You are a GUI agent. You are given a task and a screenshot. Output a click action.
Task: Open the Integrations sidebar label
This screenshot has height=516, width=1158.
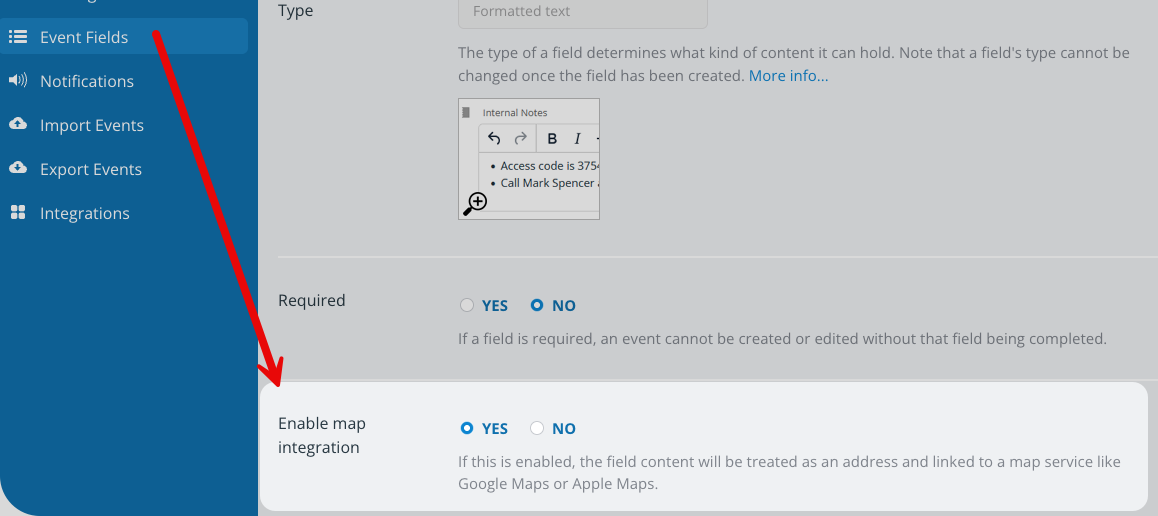pyautogui.click(x=85, y=213)
